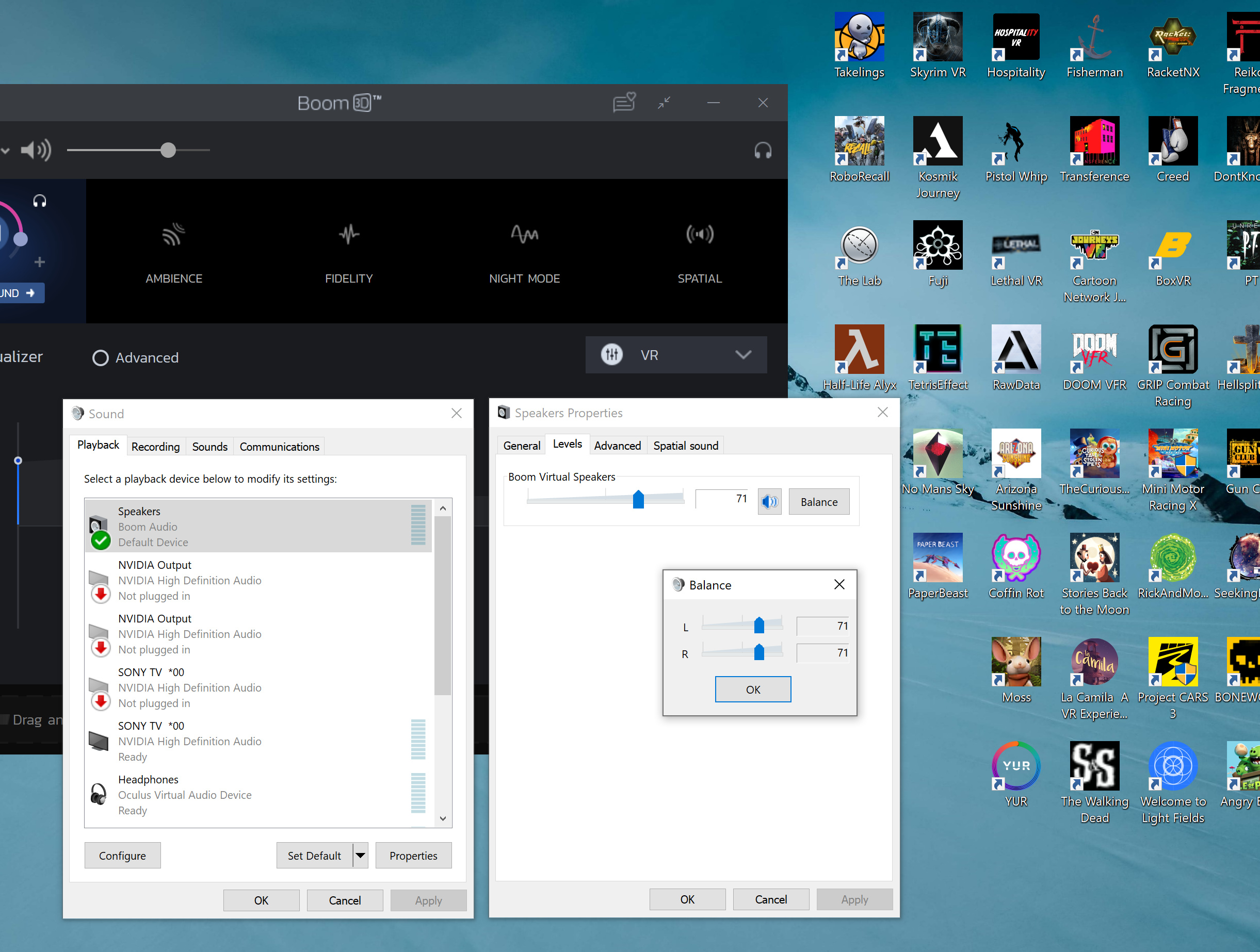The width and height of the screenshot is (1260, 952).
Task: Open the Fisherman desktop shortcut
Action: (x=1094, y=45)
